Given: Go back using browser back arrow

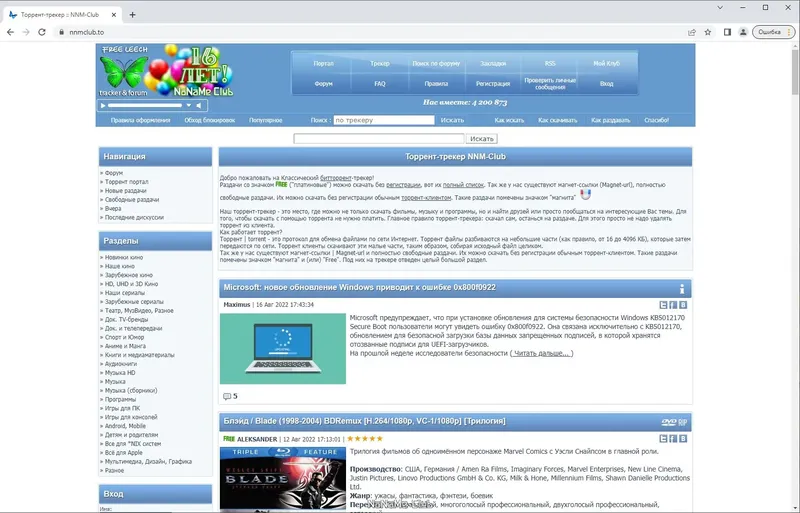Looking at the screenshot, I should point(10,32).
